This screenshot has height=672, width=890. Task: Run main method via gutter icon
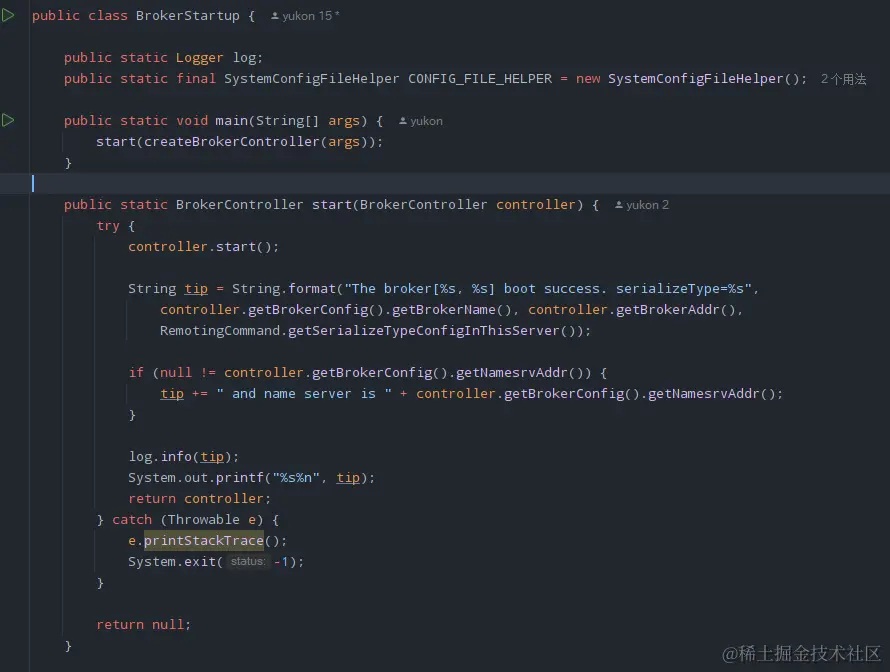(x=8, y=120)
